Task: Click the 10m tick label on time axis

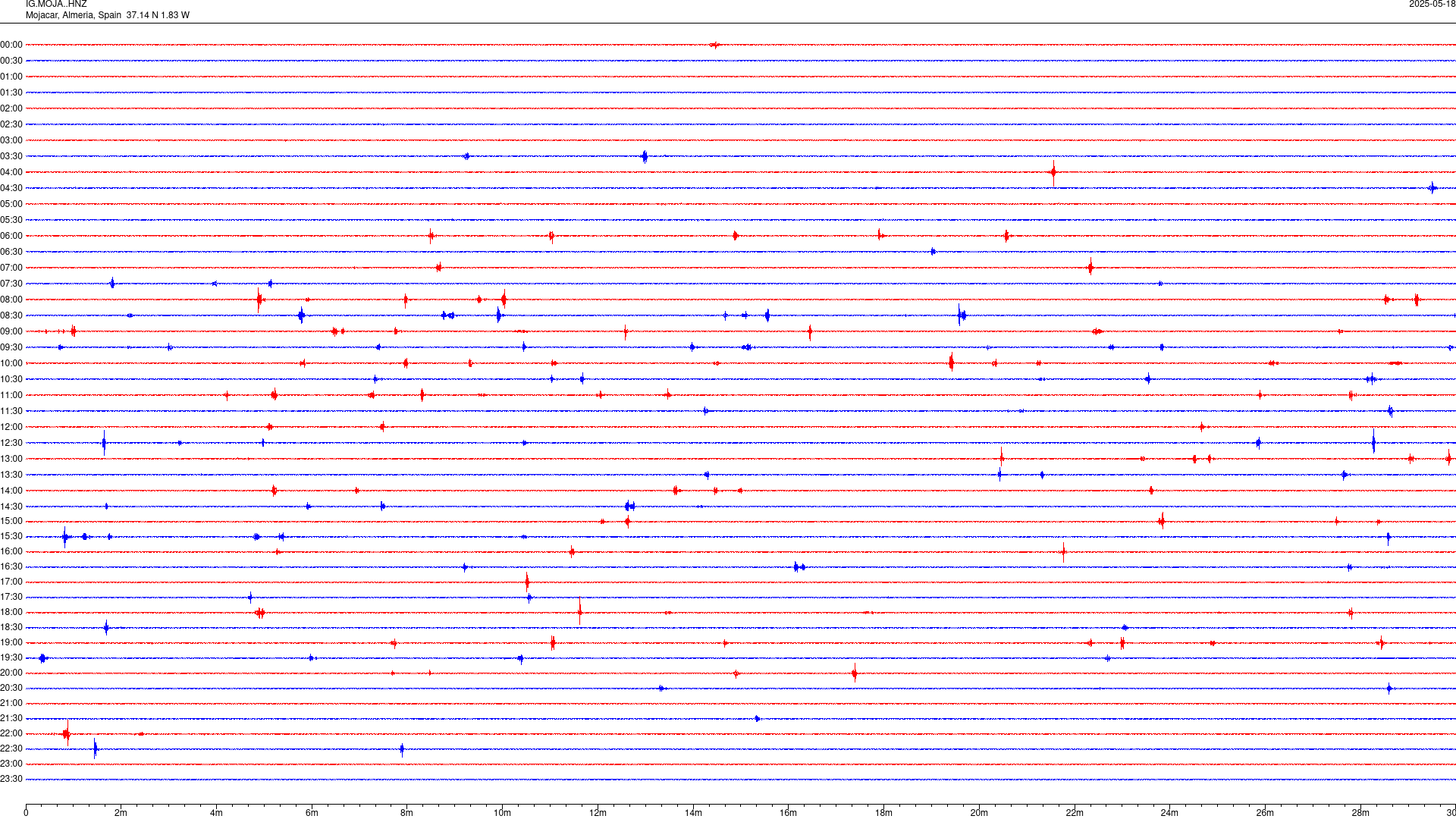Action: click(x=502, y=813)
